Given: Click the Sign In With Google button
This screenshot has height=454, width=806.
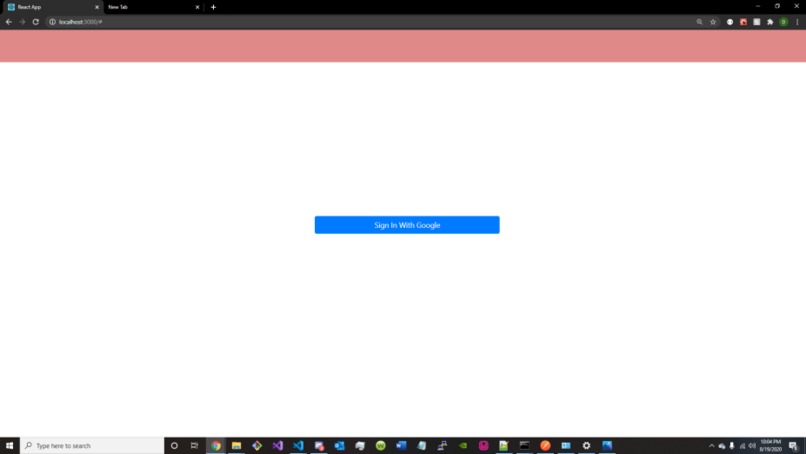Looking at the screenshot, I should click(x=407, y=225).
